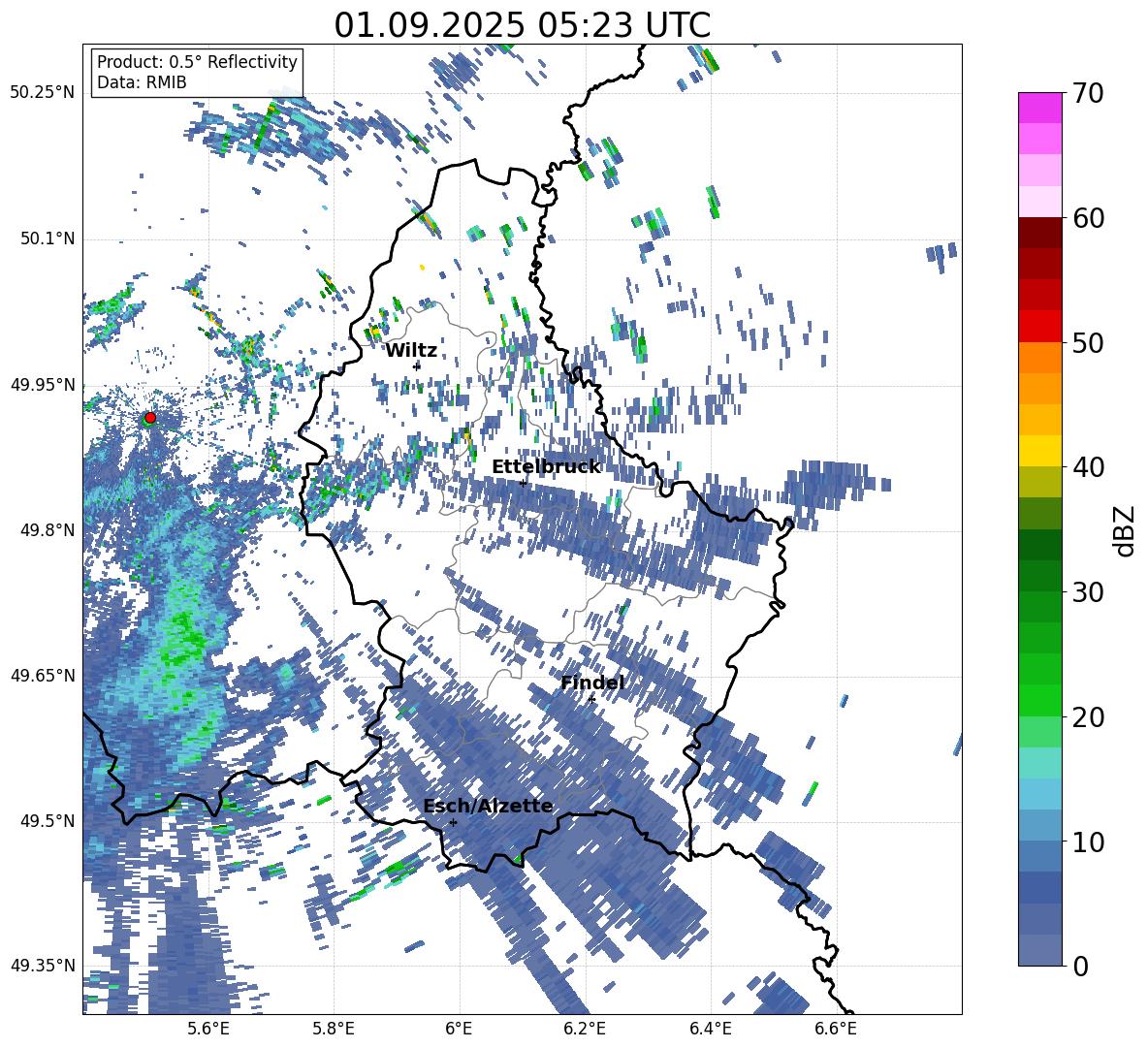Click the 6°E longitude label
1148x1048 pixels.
(x=459, y=1029)
